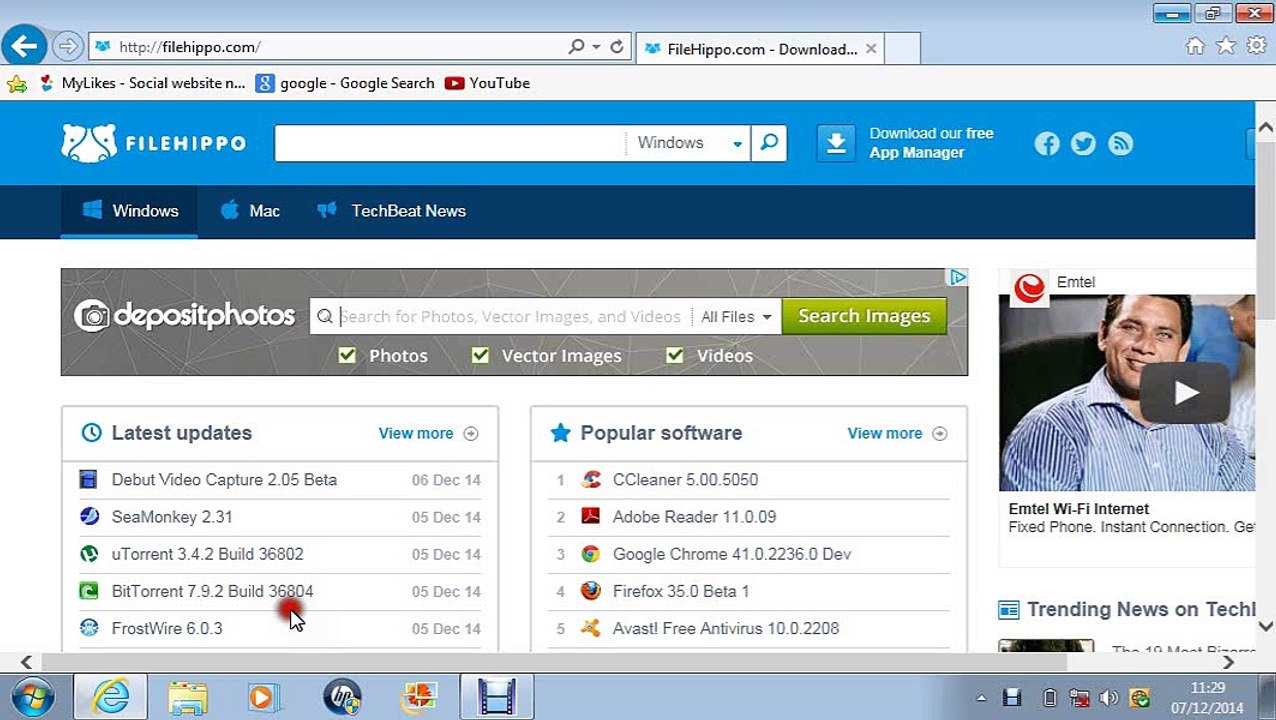1276x720 pixels.
Task: Open the All Files dropdown
Action: tap(737, 317)
